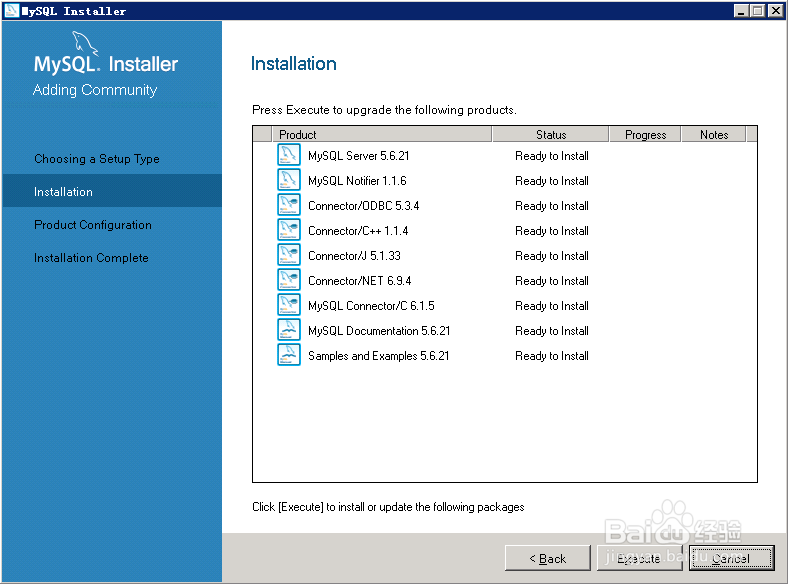Click the Progress column header

coord(645,135)
